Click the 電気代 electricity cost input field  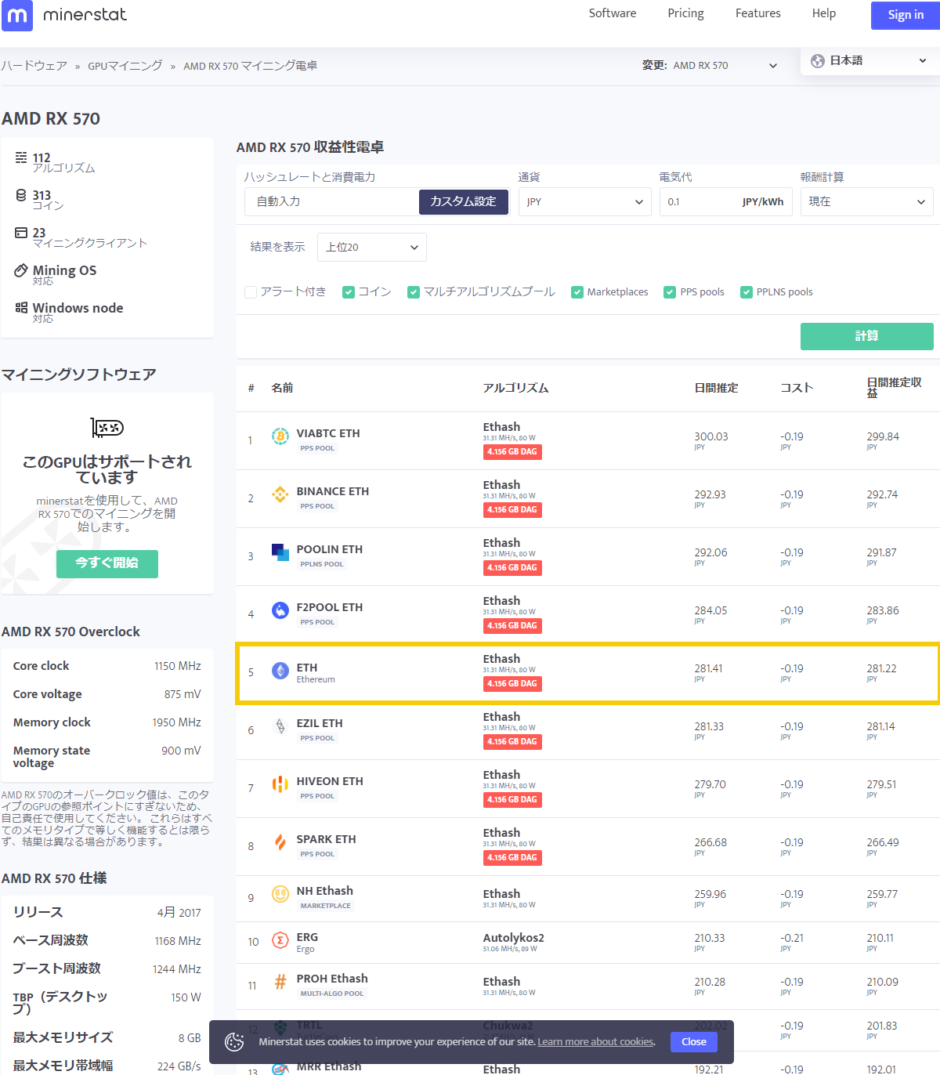[x=698, y=202]
